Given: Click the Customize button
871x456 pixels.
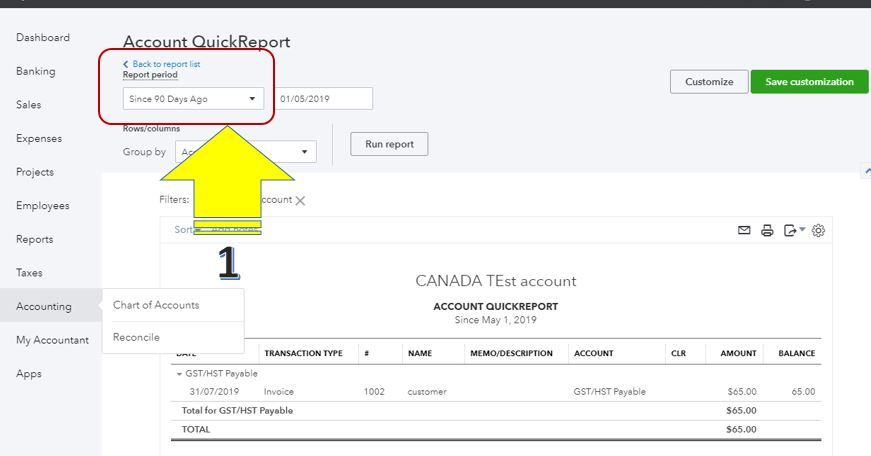Looking at the screenshot, I should (x=709, y=82).
